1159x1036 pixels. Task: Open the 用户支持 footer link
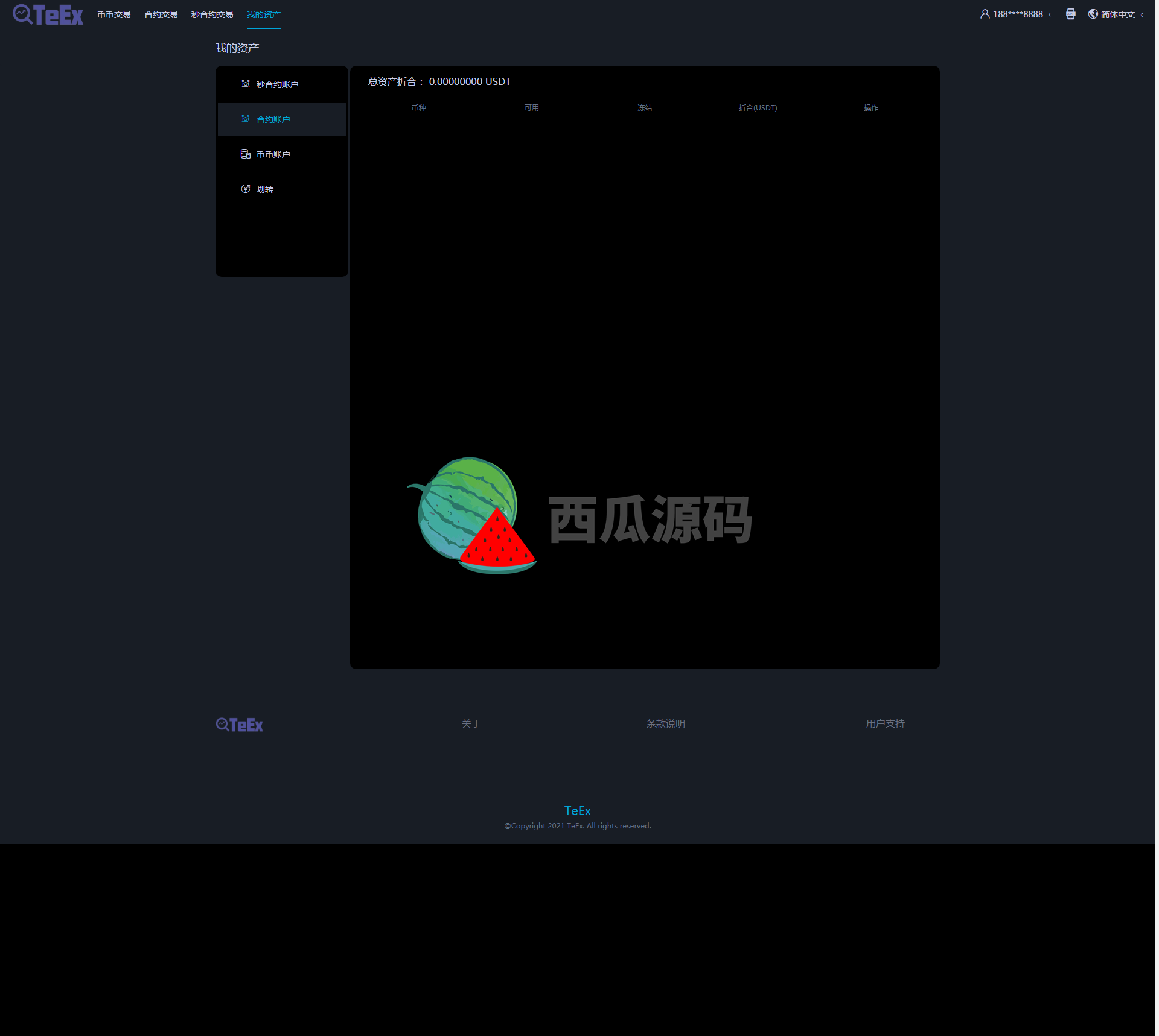pyautogui.click(x=885, y=723)
